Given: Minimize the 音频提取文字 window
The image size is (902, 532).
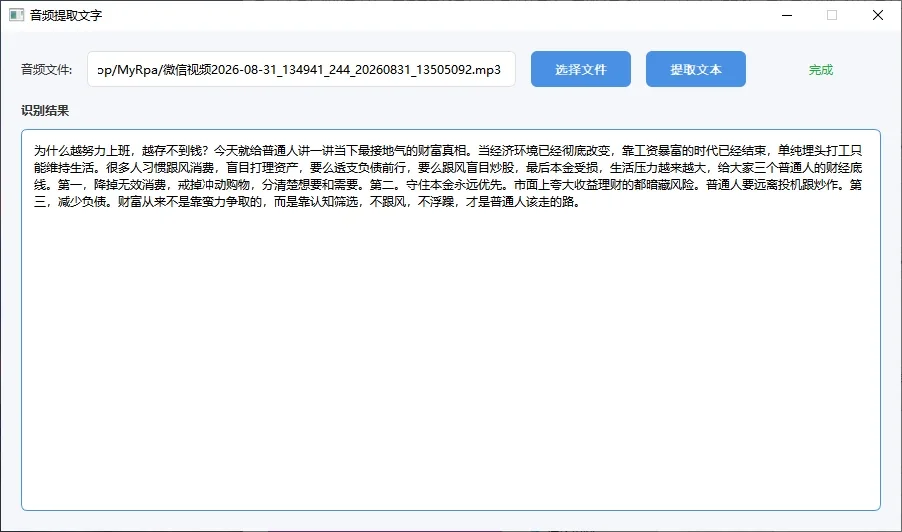Looking at the screenshot, I should tap(787, 15).
